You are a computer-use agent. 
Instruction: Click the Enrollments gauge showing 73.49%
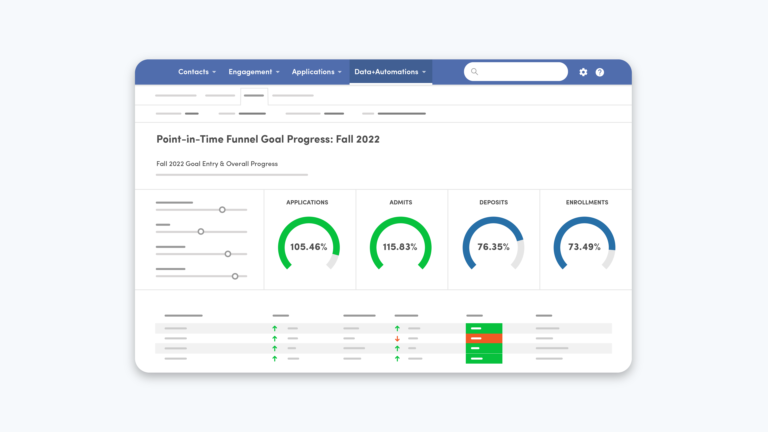(x=584, y=246)
